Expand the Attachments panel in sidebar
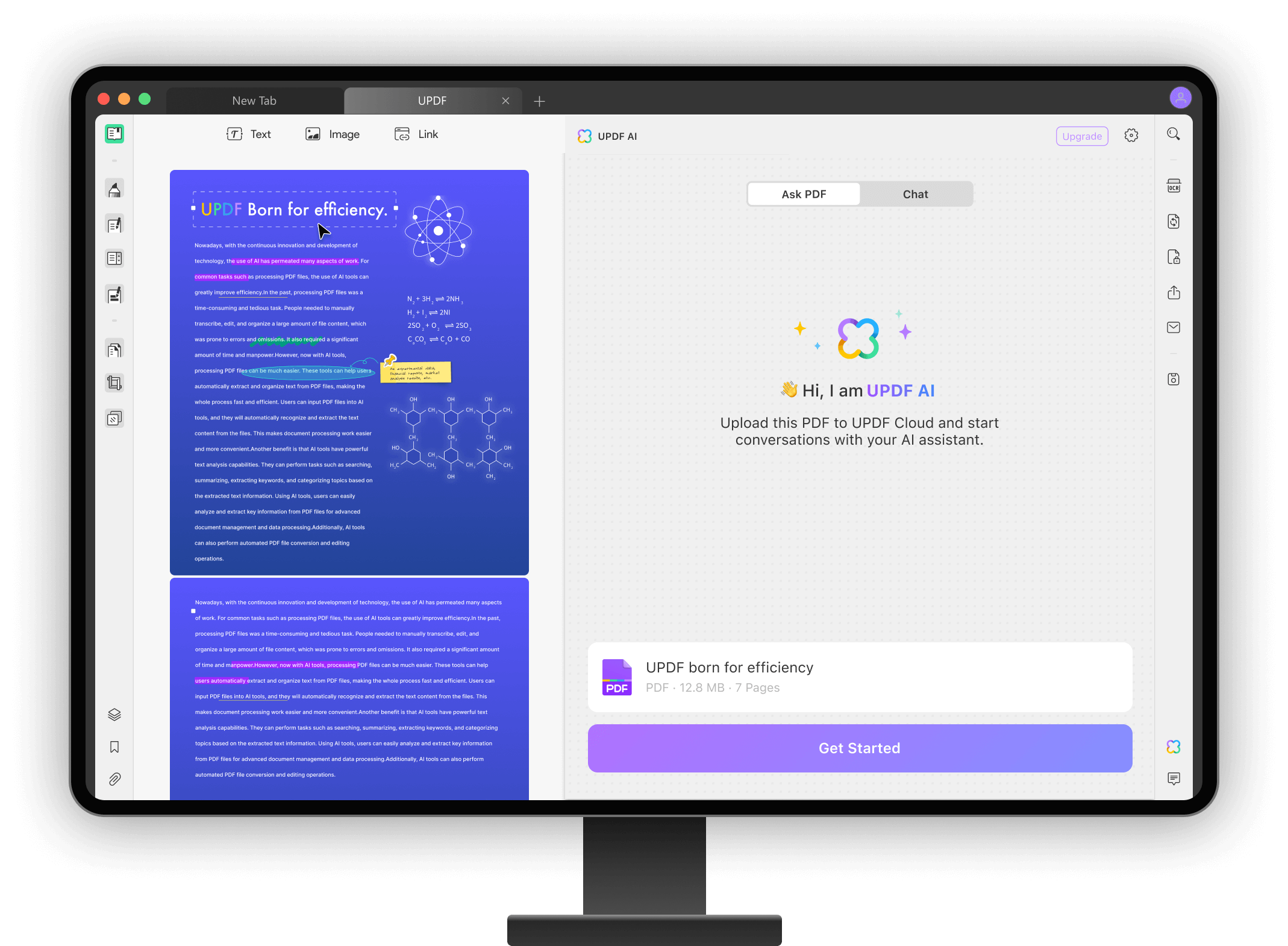 113,779
